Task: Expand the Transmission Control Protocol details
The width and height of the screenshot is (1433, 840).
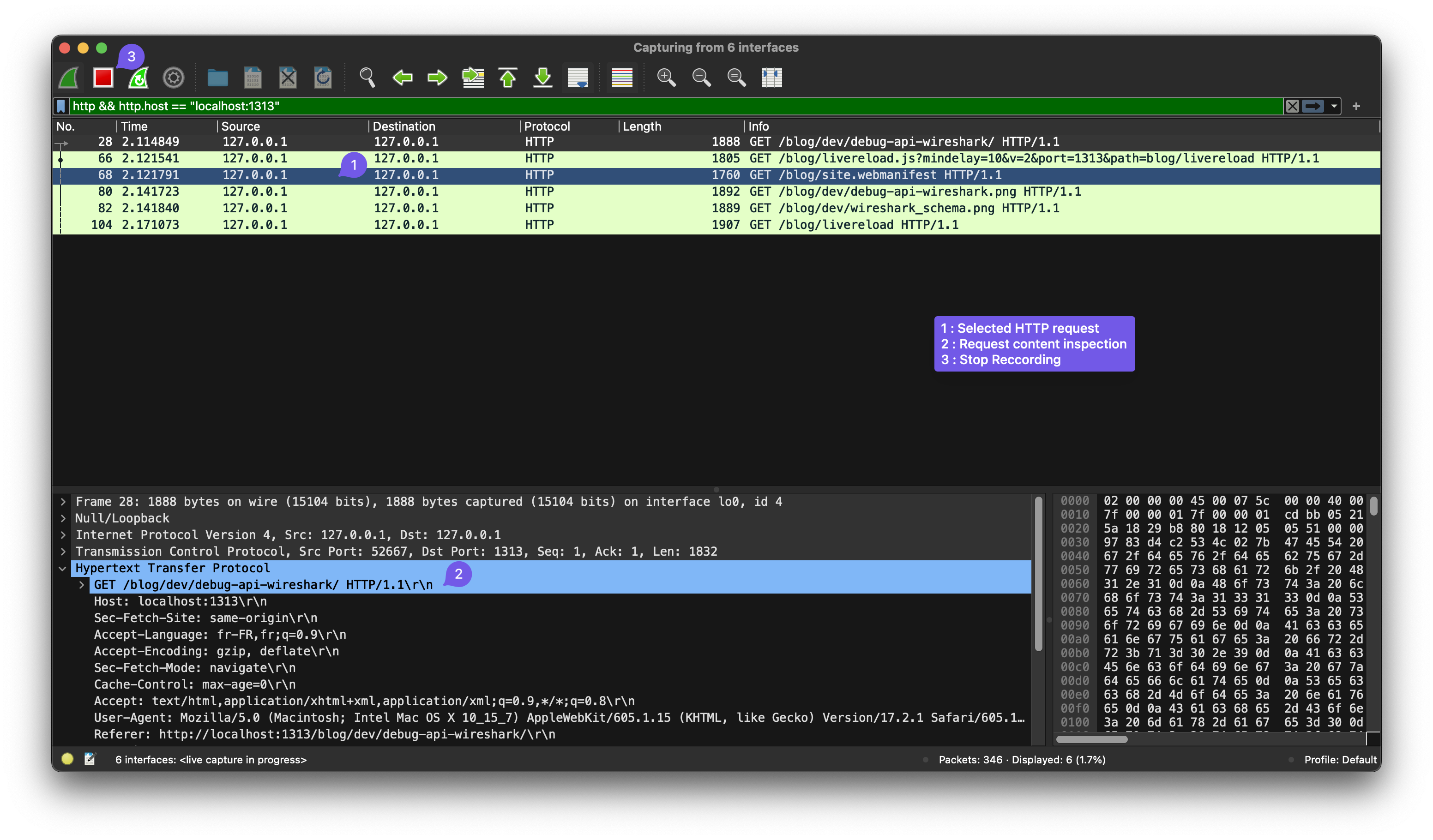Action: pyautogui.click(x=62, y=551)
